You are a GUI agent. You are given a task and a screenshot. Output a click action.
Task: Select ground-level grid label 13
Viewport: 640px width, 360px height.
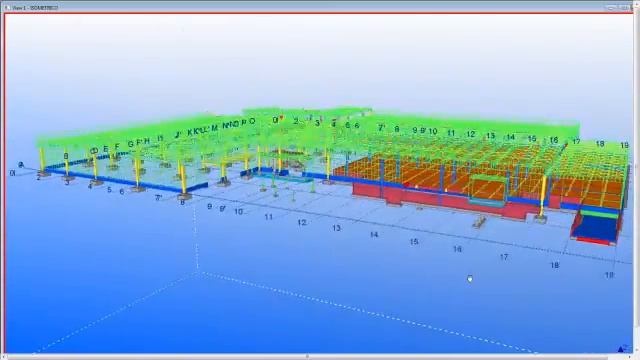(x=336, y=228)
